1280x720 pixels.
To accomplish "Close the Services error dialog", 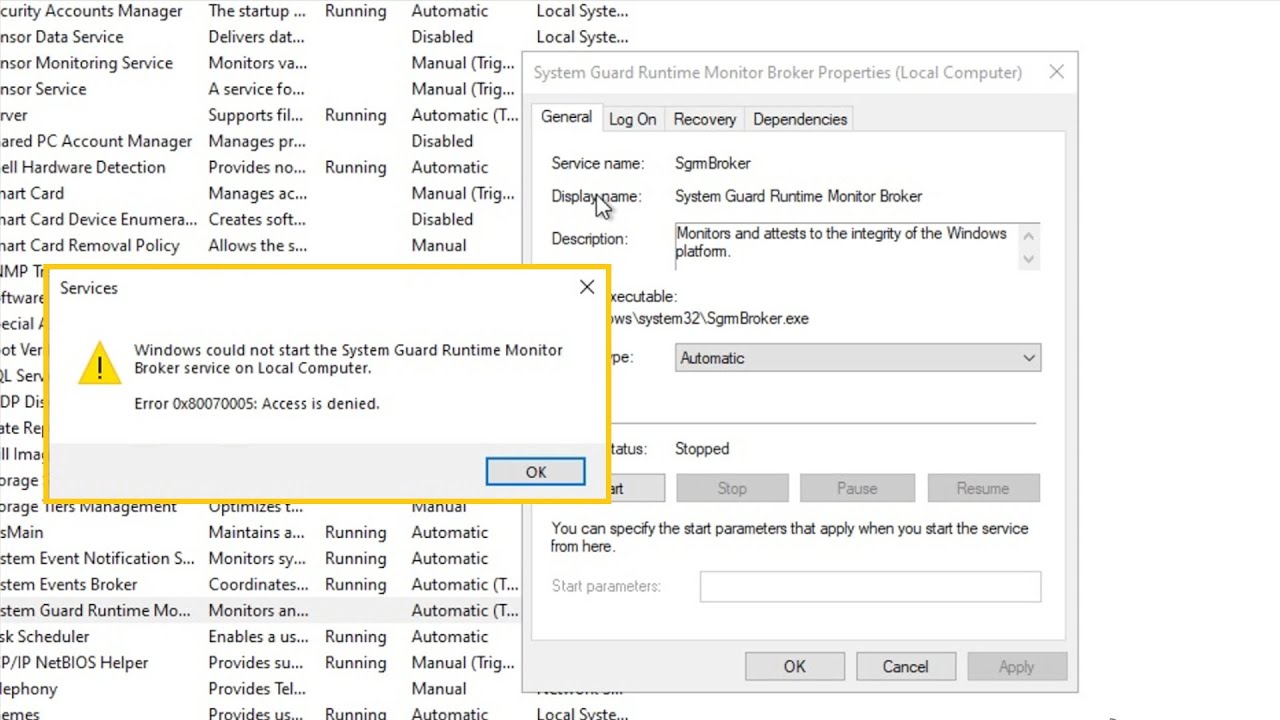I will [x=587, y=288].
